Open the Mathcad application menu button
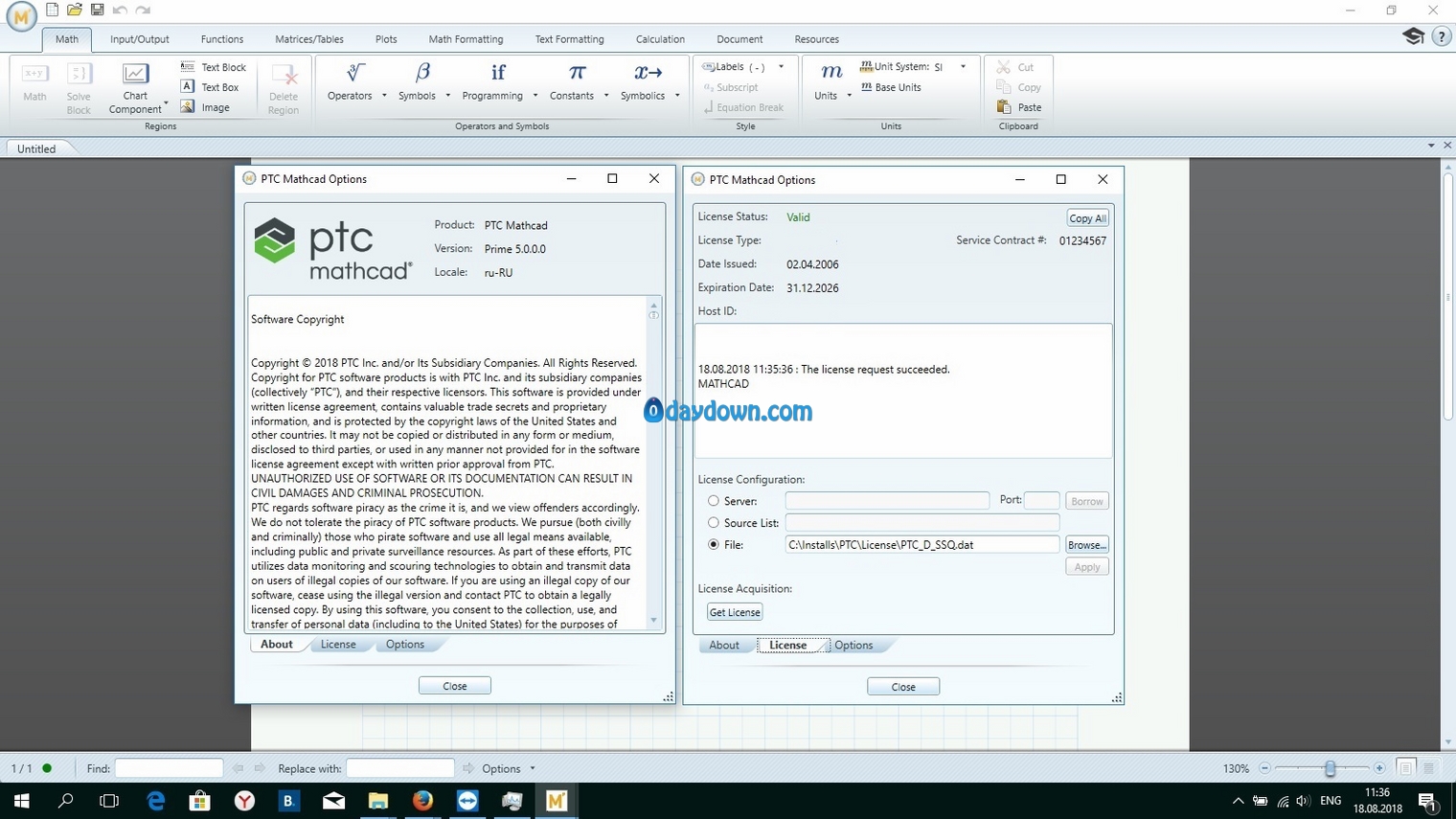Viewport: 1456px width, 819px height. click(21, 16)
